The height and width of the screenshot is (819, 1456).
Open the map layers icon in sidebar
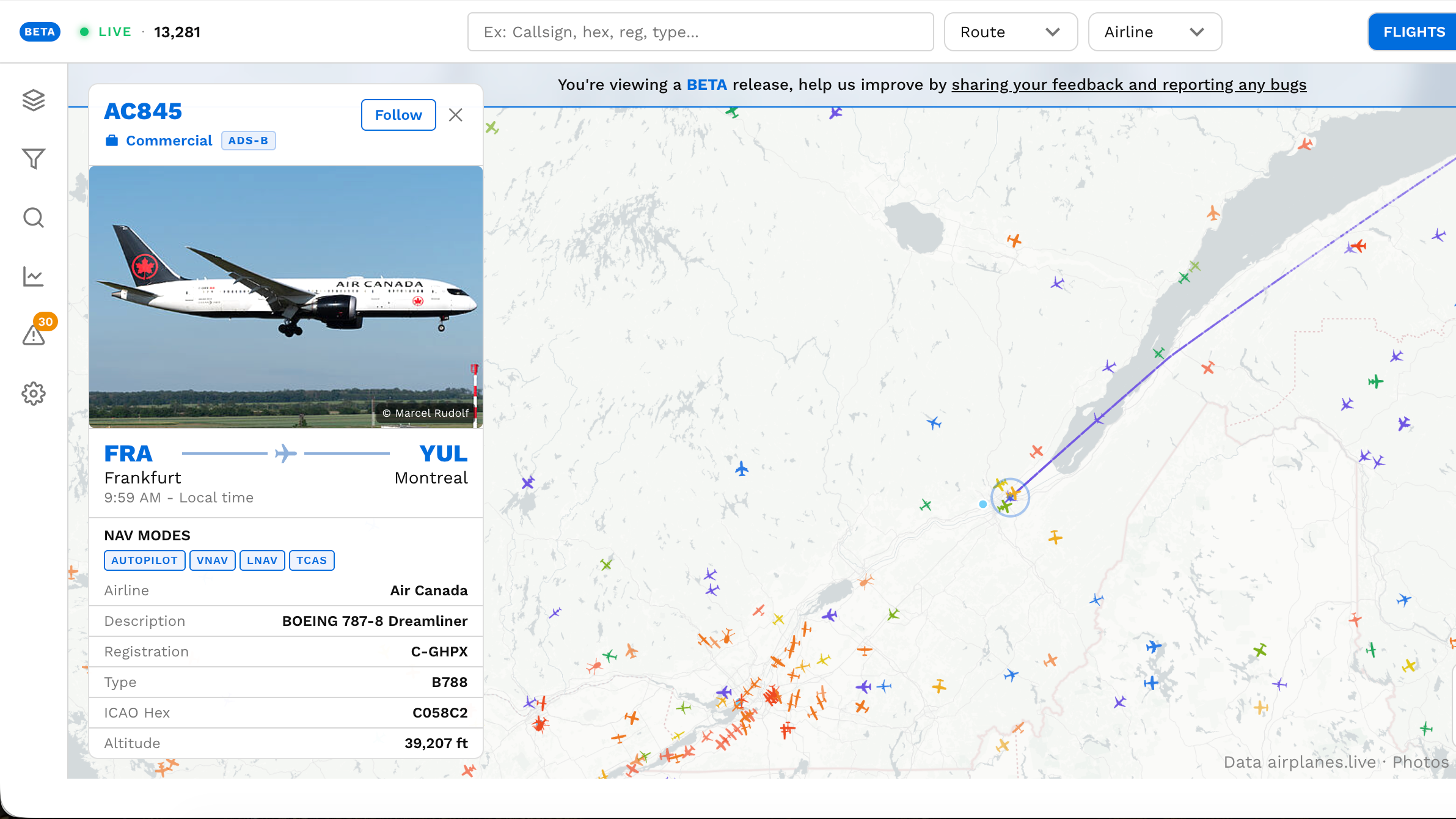[x=34, y=100]
